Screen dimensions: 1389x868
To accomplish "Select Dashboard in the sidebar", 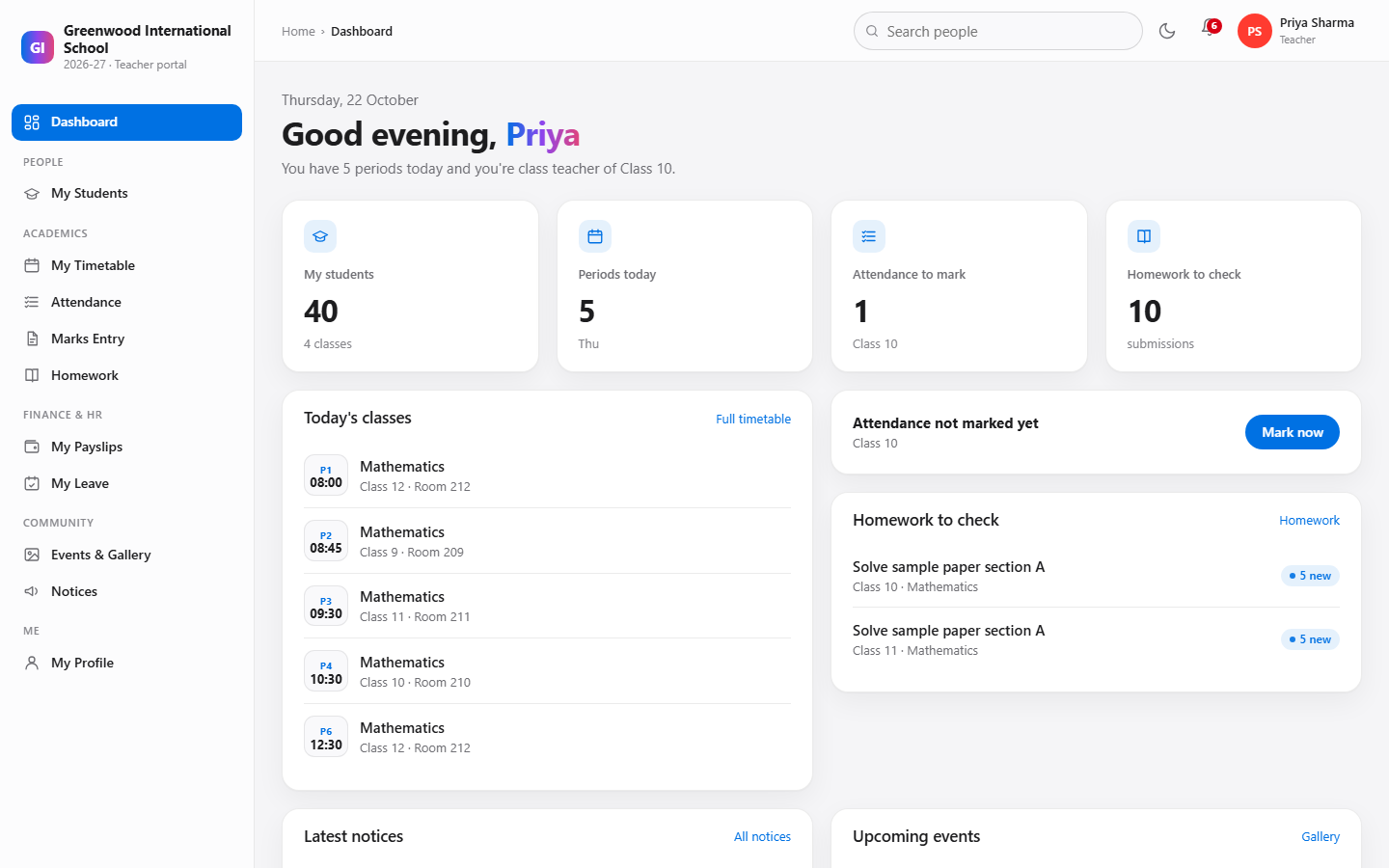I will [x=126, y=122].
